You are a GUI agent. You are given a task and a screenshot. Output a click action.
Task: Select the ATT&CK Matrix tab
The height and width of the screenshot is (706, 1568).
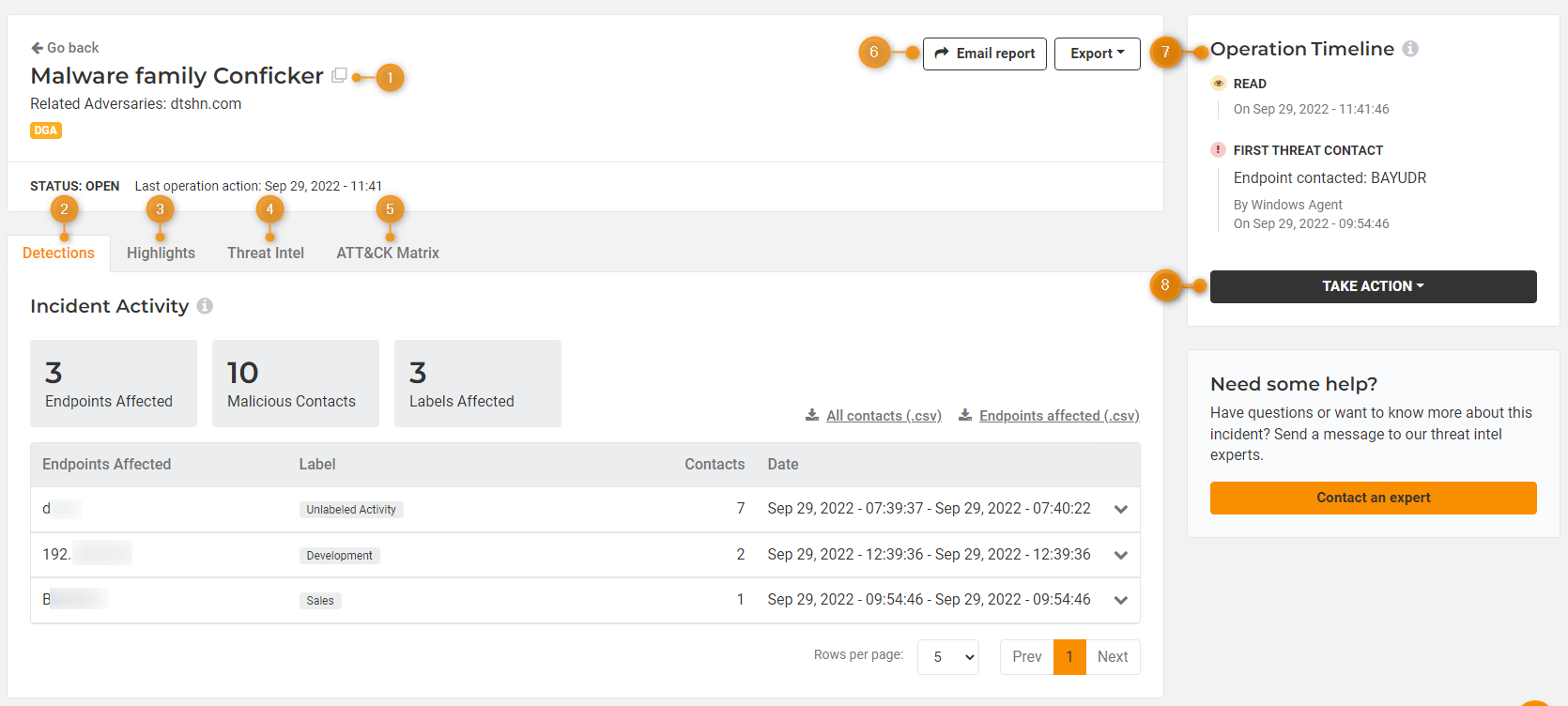[388, 253]
